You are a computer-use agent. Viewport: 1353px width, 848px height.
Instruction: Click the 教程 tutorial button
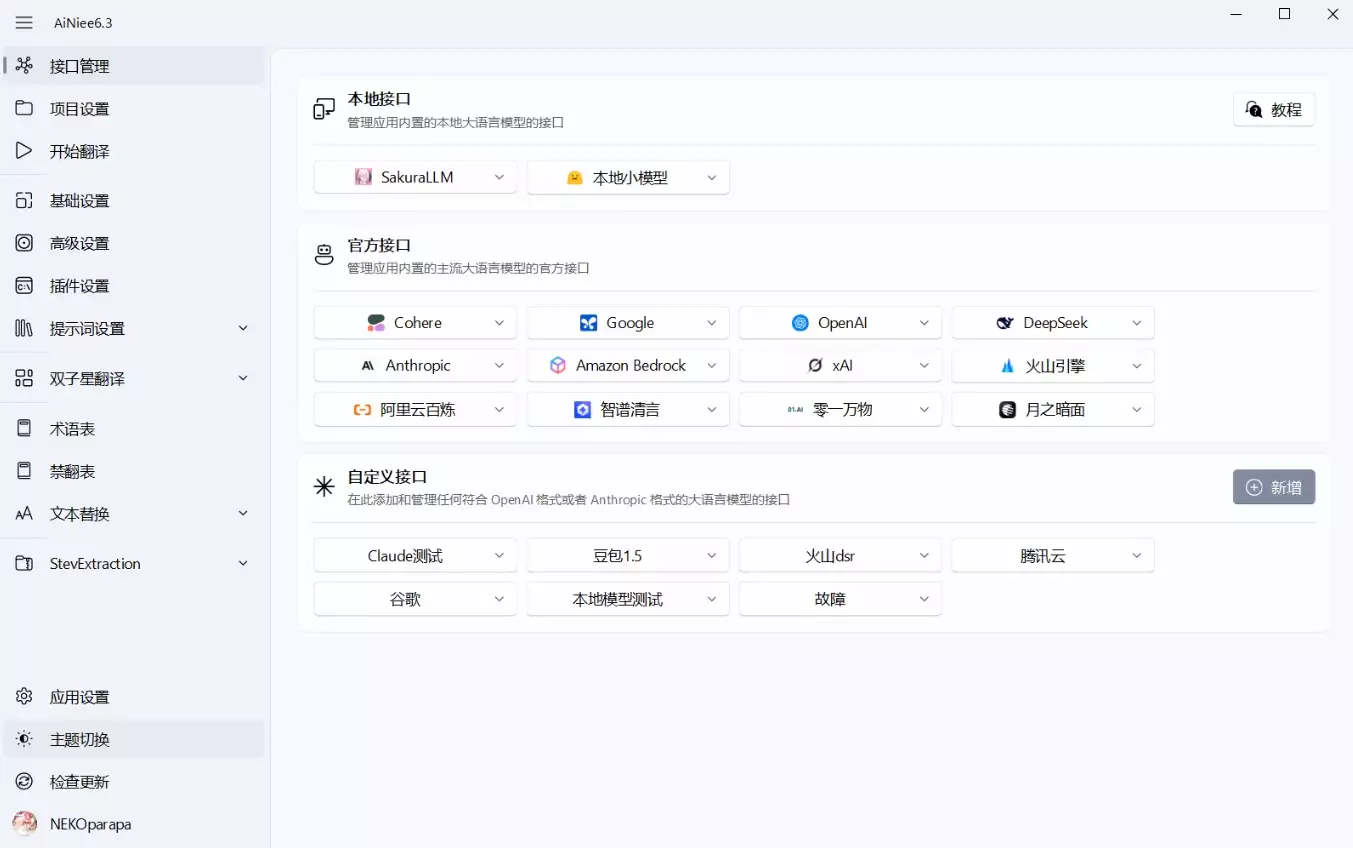click(1274, 110)
